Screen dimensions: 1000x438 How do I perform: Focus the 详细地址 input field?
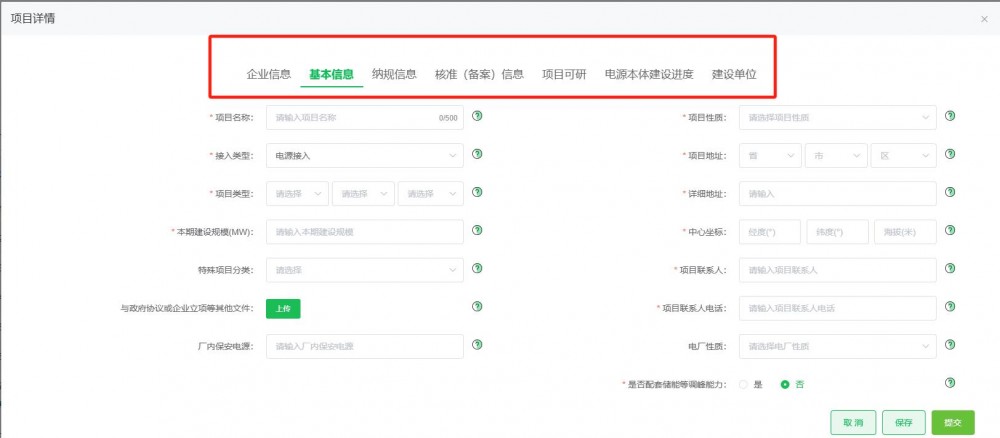837,194
